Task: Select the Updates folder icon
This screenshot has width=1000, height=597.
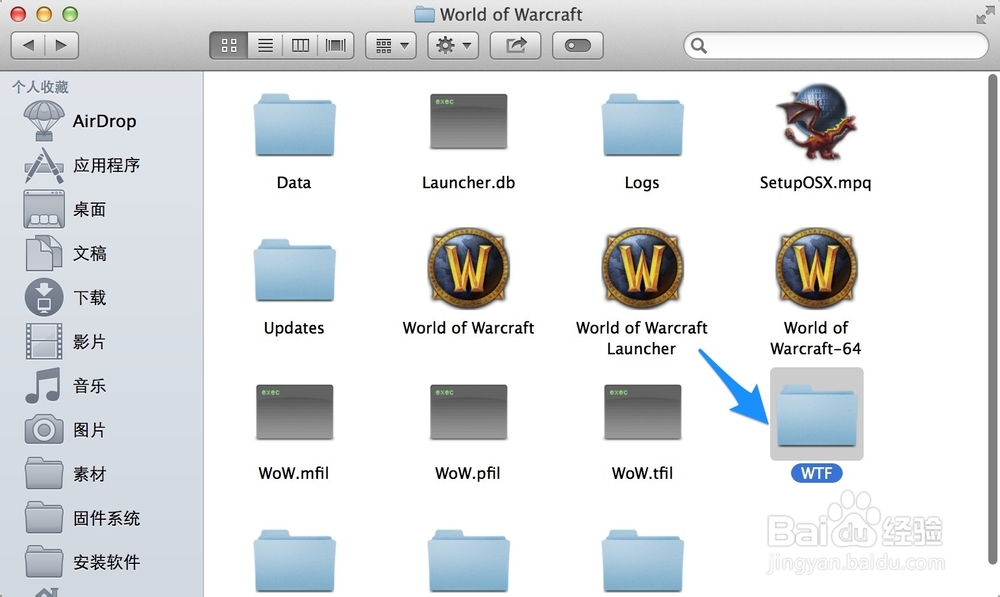Action: coord(294,270)
